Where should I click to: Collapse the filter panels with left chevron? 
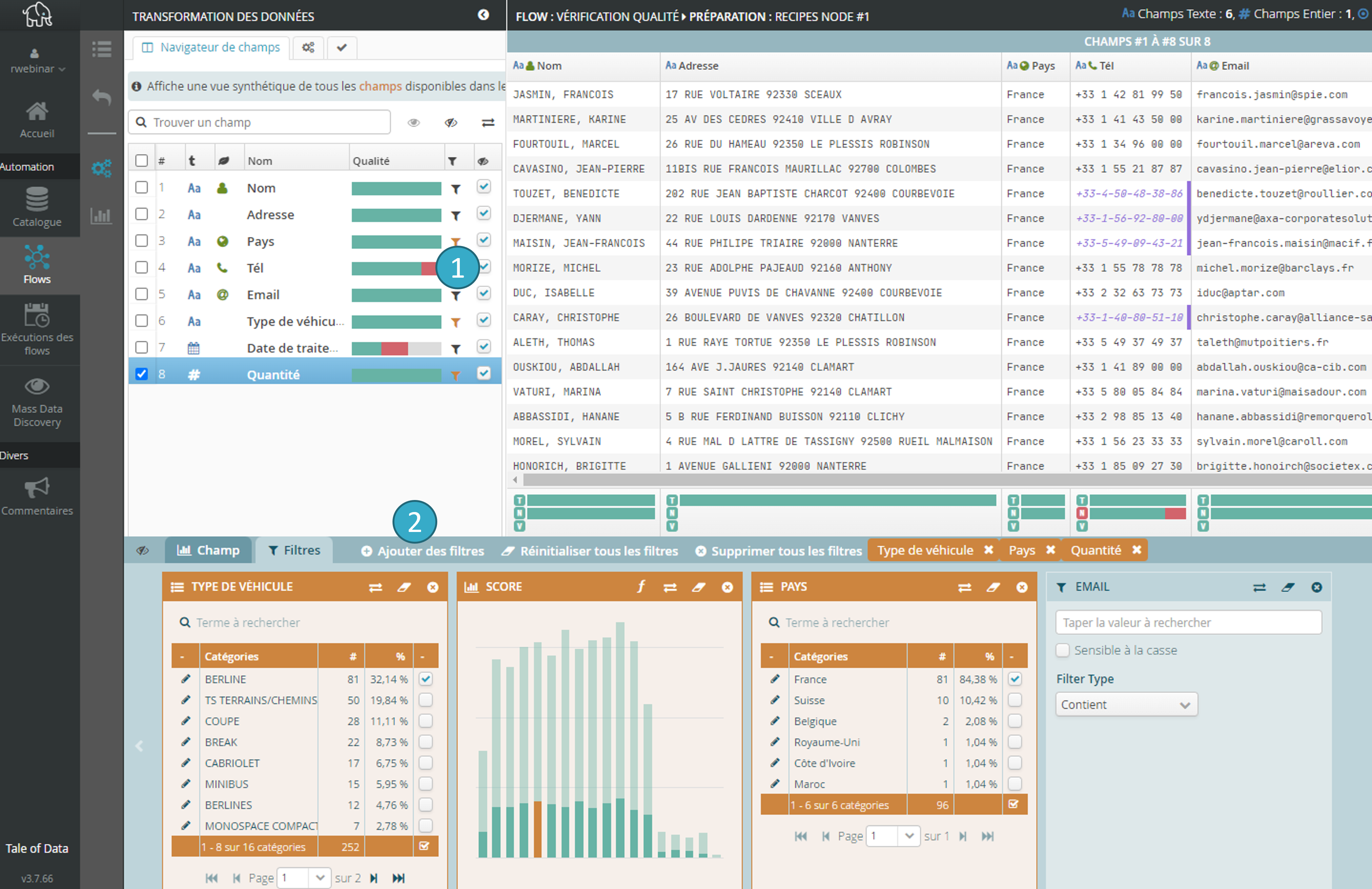coord(139,746)
